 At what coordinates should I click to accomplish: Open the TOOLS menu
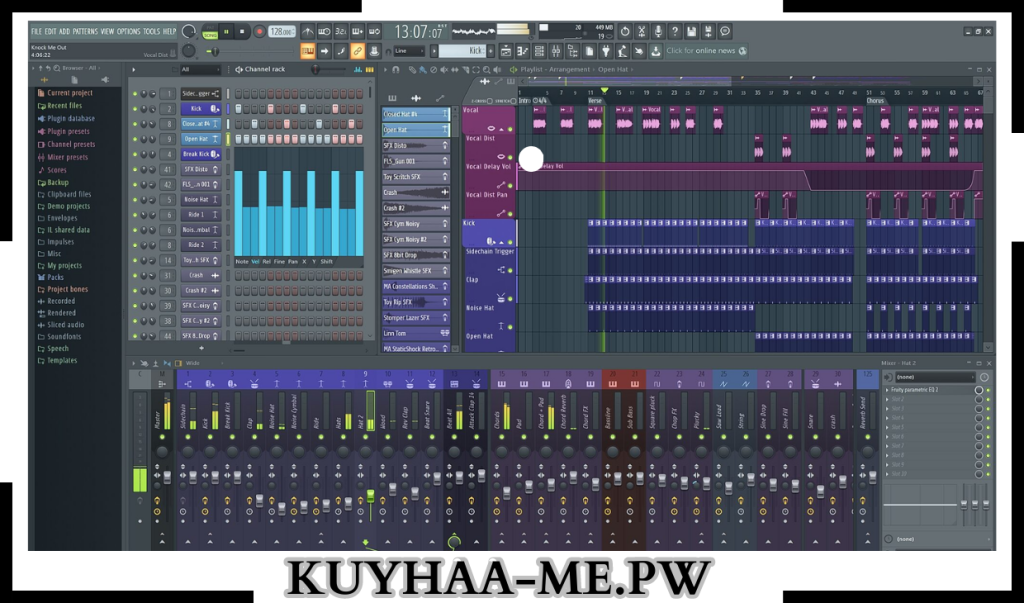click(x=152, y=31)
